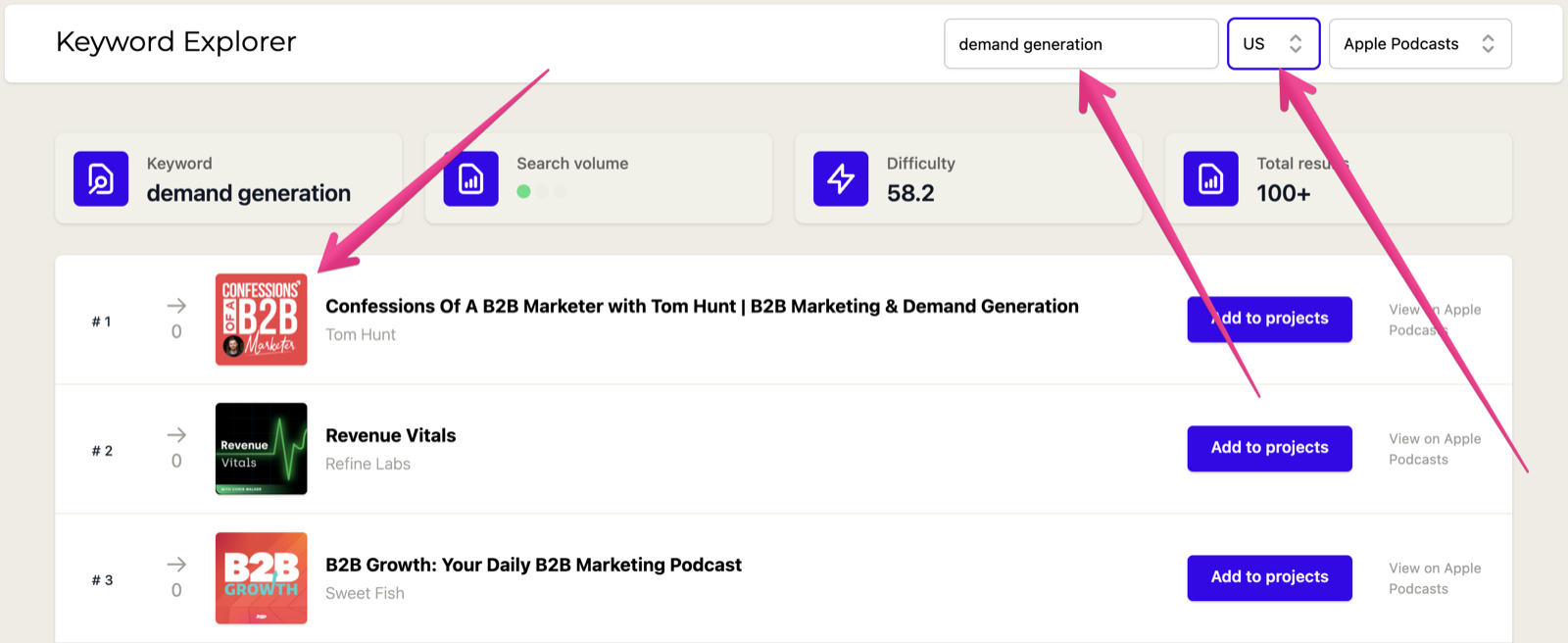1568x643 pixels.
Task: Open the Confessions of a B2B Marketer artwork
Action: point(261,320)
